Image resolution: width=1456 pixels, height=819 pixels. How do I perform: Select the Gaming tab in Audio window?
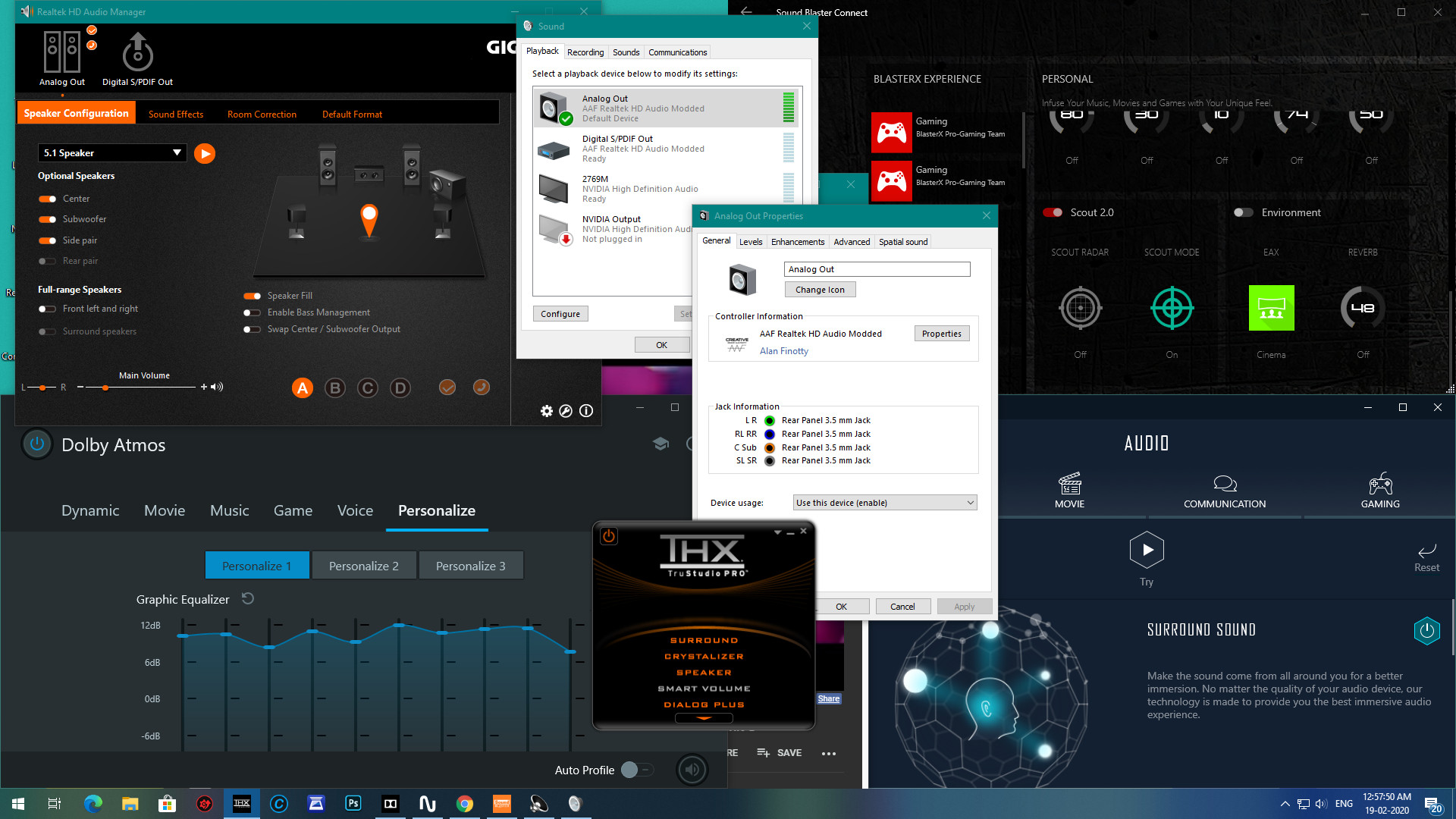tap(1380, 491)
